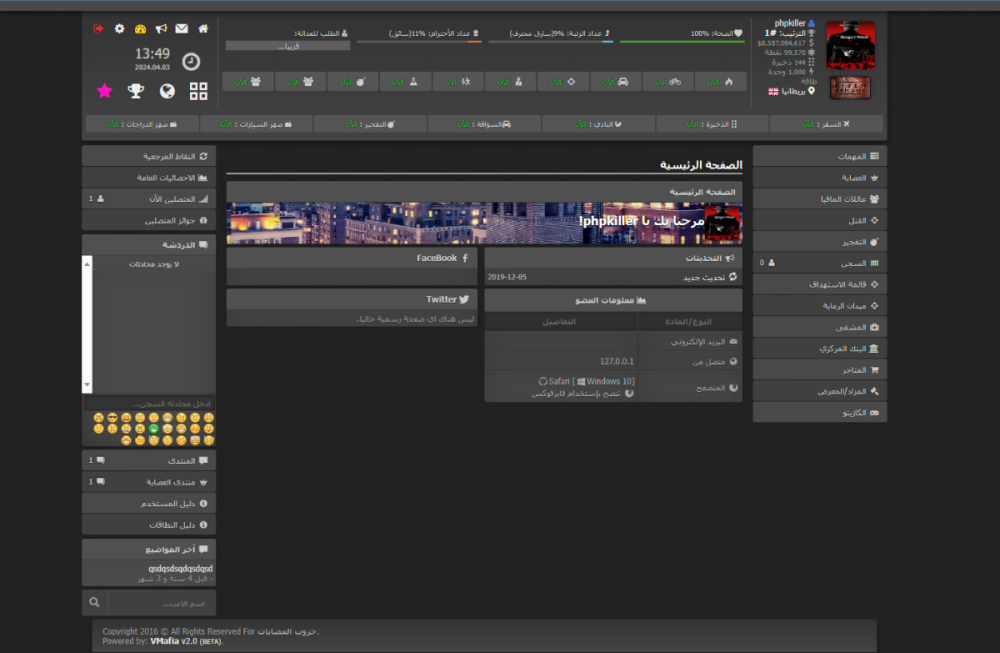Click the globe icon in the header
Image resolution: width=1000 pixels, height=653 pixels.
point(167,91)
